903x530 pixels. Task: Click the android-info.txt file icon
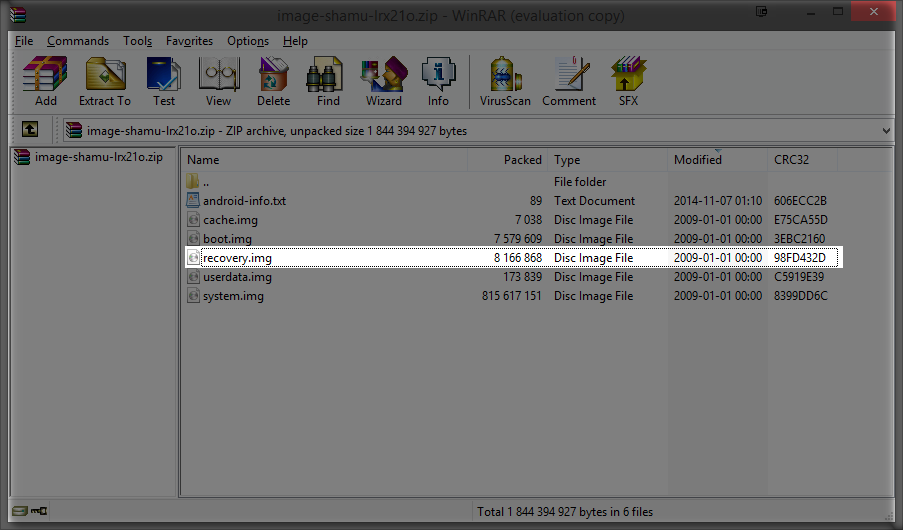(193, 200)
